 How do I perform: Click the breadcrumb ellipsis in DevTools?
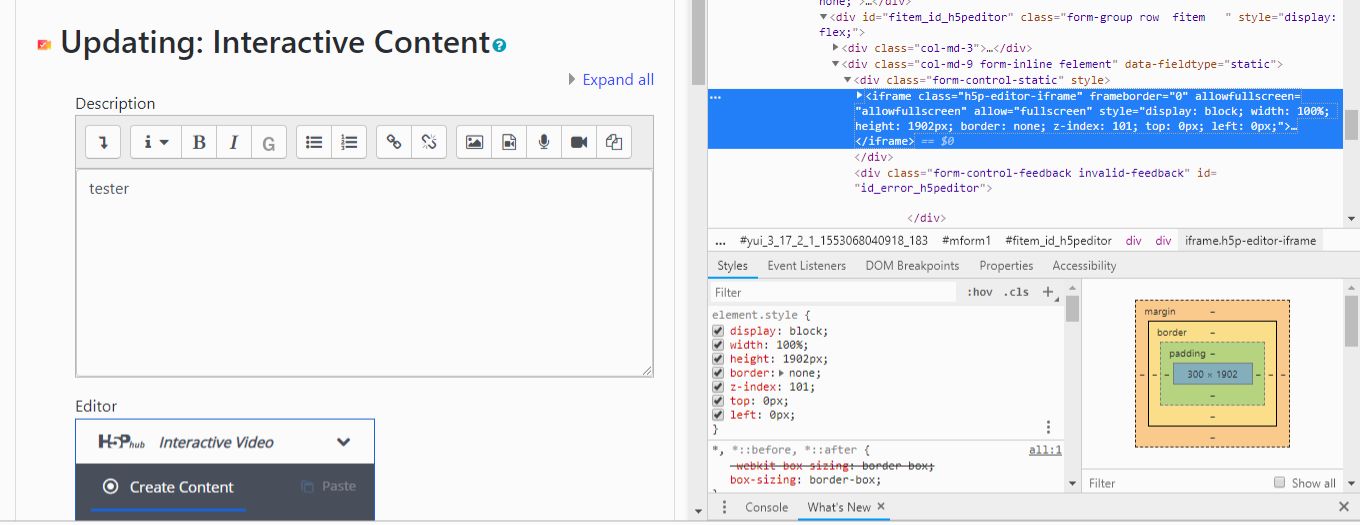[x=720, y=241]
